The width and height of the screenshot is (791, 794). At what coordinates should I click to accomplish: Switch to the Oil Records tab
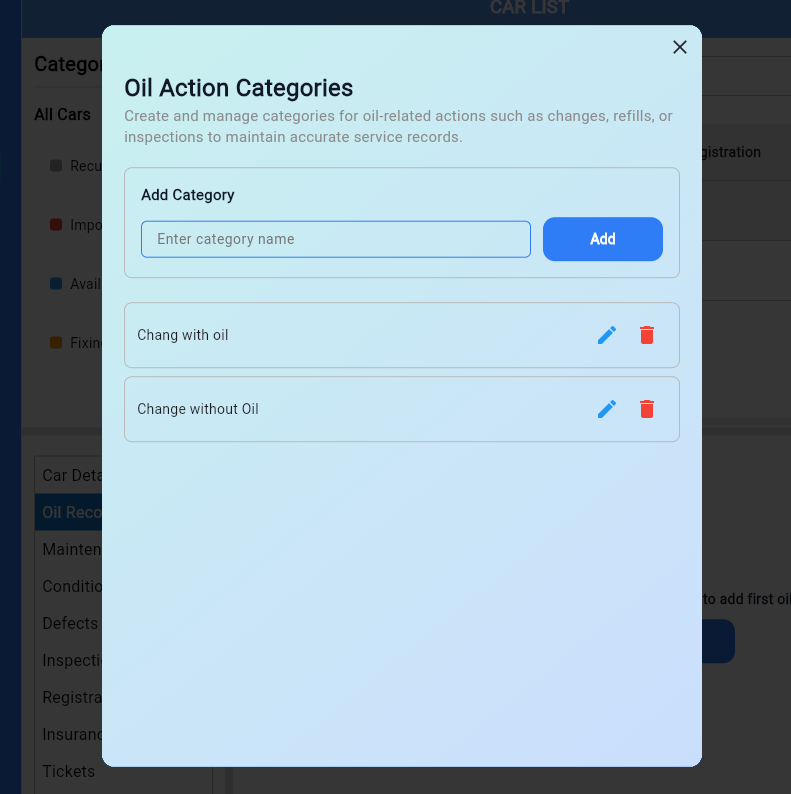click(x=70, y=512)
